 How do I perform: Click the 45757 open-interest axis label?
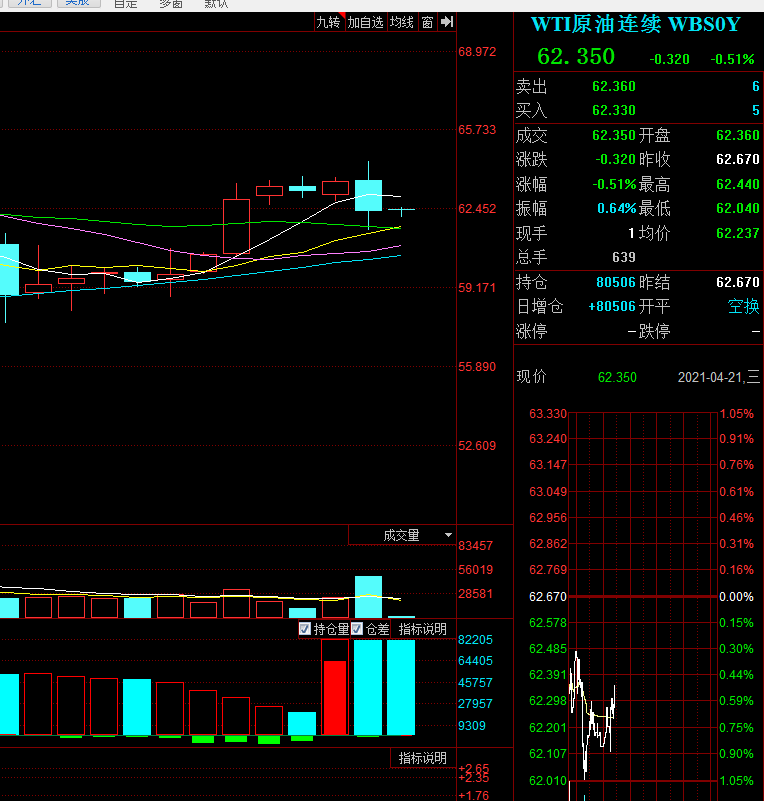coord(475,682)
